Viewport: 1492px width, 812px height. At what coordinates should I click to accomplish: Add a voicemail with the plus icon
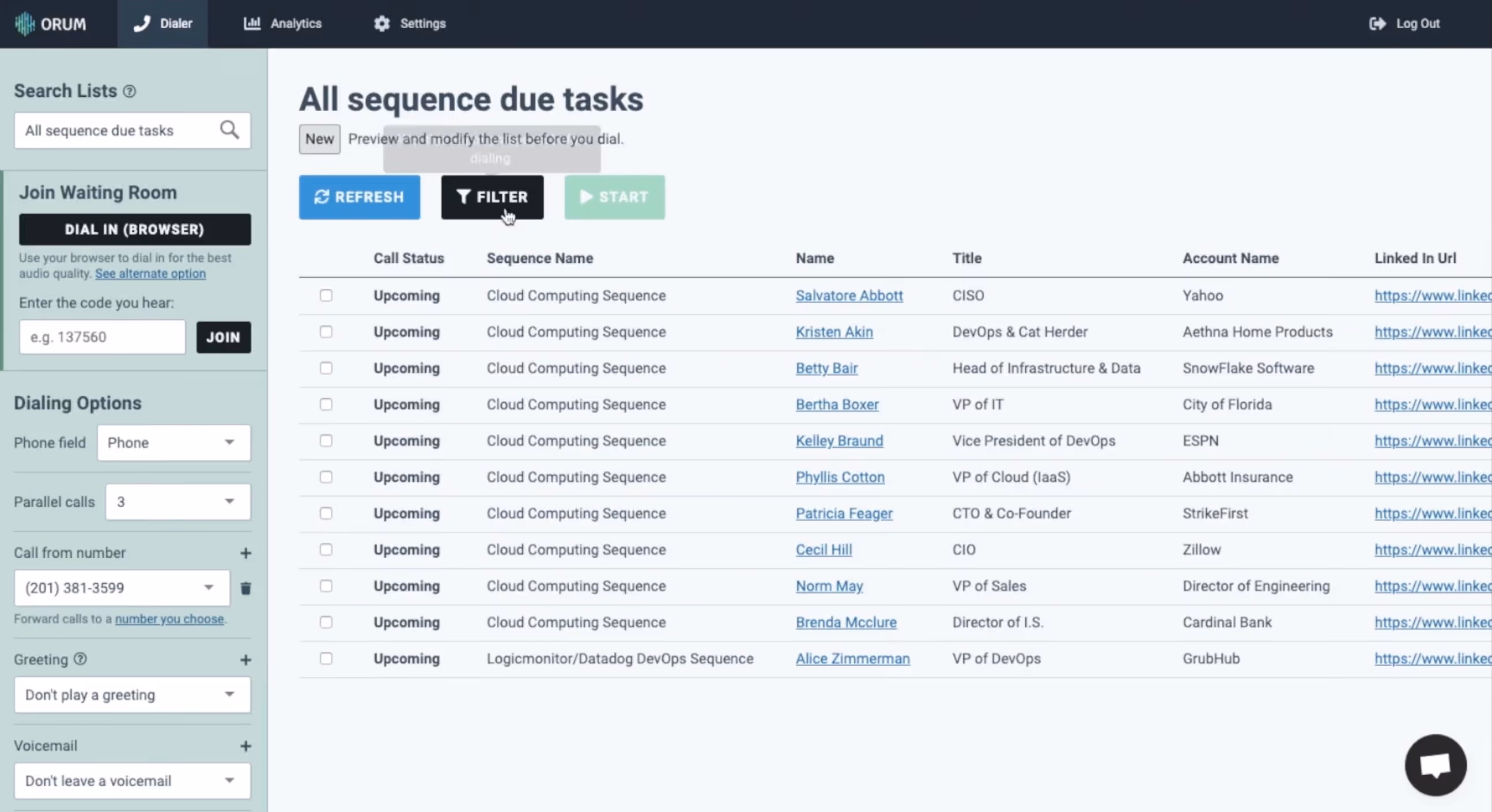tap(245, 746)
